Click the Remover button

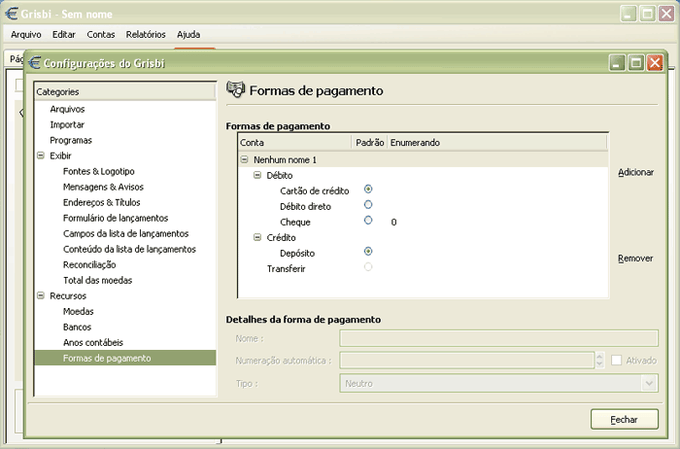click(636, 259)
